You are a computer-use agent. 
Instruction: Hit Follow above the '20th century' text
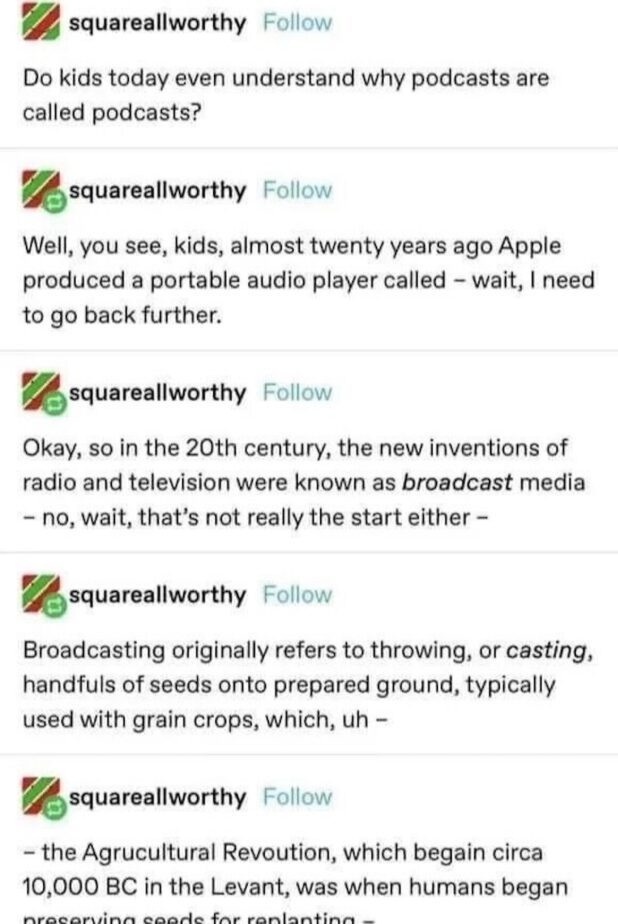(x=297, y=392)
